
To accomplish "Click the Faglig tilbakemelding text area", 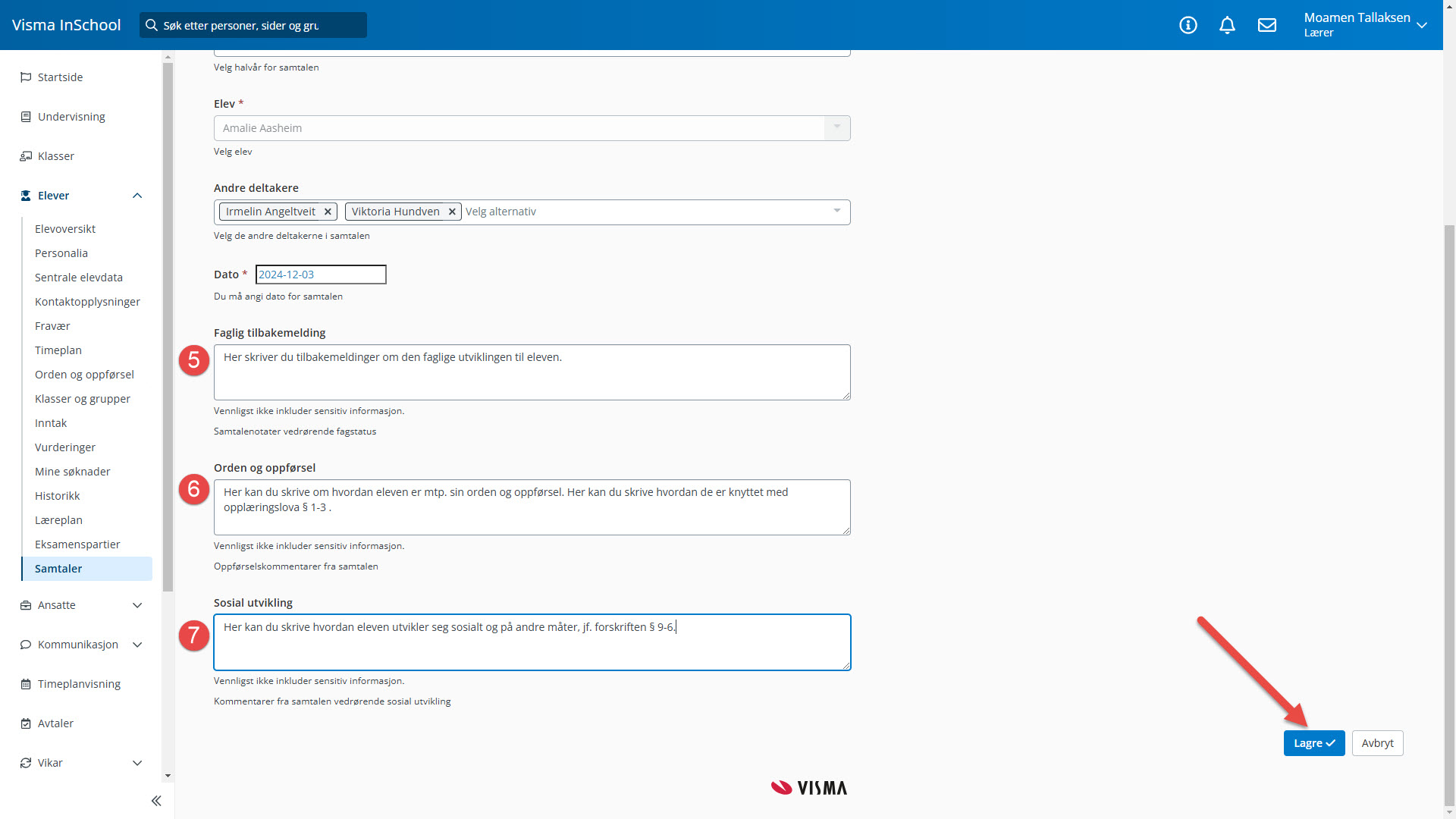I will [x=532, y=372].
